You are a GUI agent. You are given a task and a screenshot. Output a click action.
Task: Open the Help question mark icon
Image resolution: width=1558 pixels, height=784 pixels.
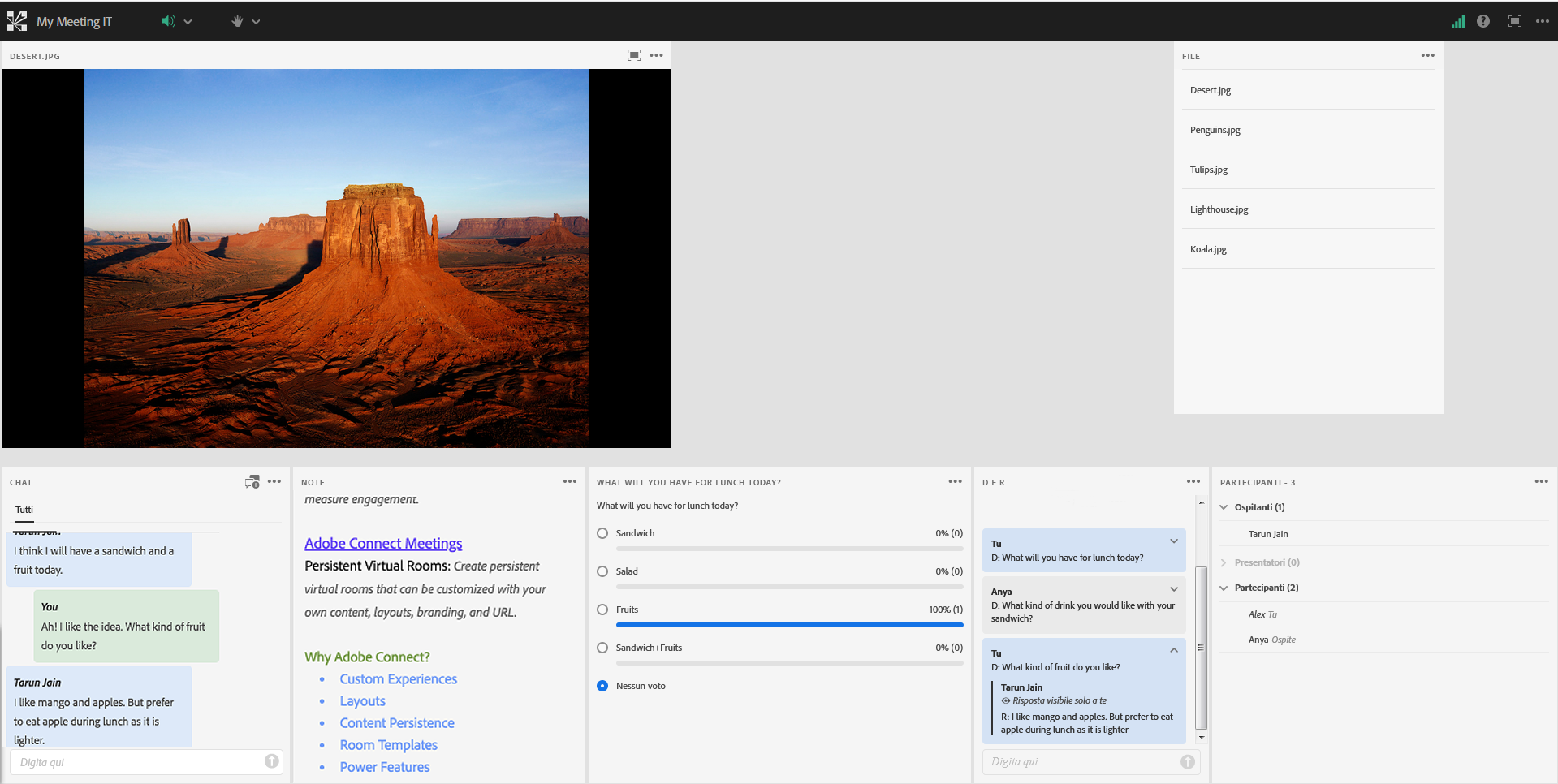(1483, 21)
